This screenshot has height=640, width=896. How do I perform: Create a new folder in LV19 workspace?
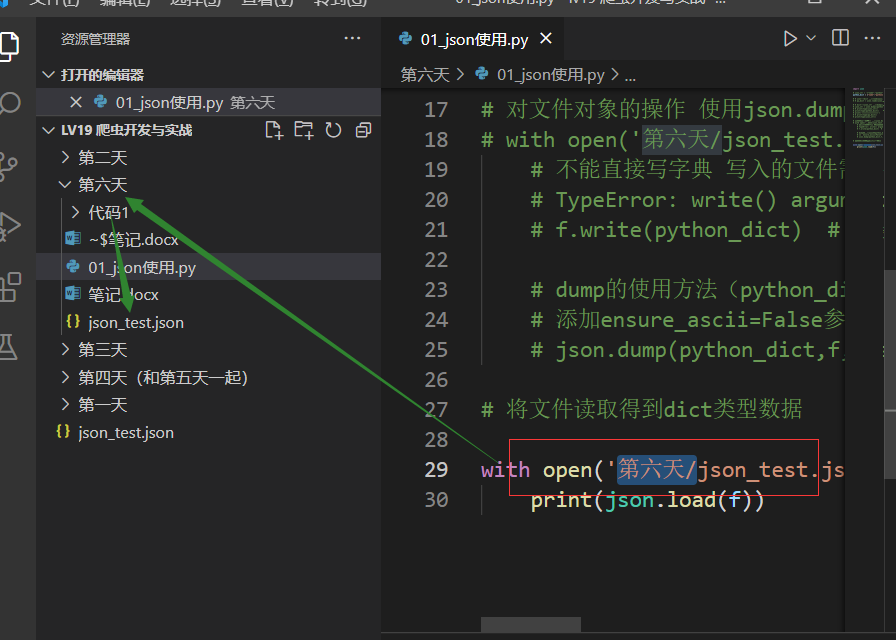[x=303, y=130]
